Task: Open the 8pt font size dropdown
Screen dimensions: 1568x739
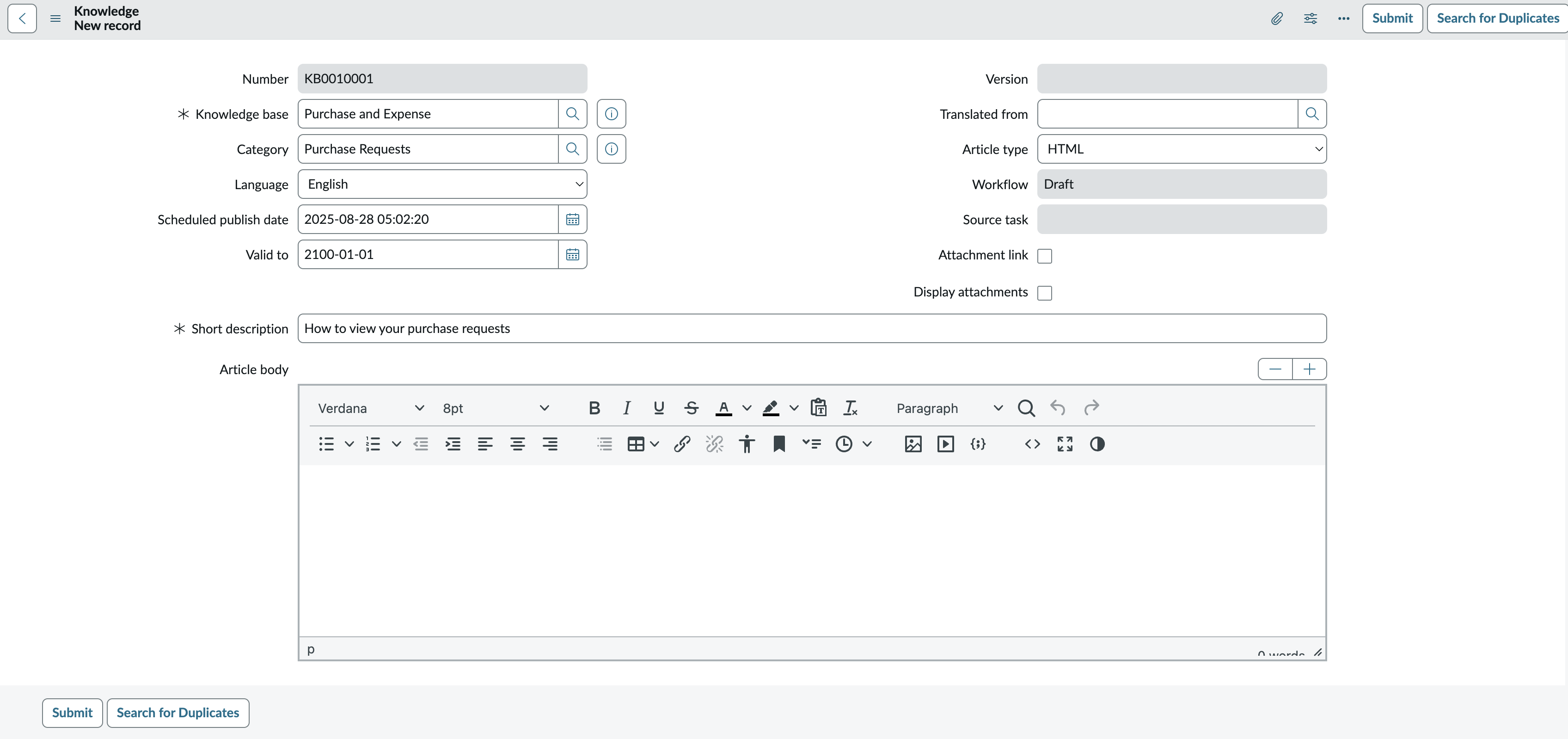Action: (496, 408)
